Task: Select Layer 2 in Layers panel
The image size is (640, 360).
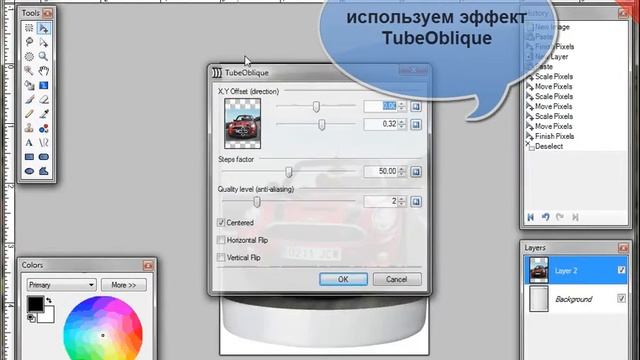Action: (x=576, y=270)
